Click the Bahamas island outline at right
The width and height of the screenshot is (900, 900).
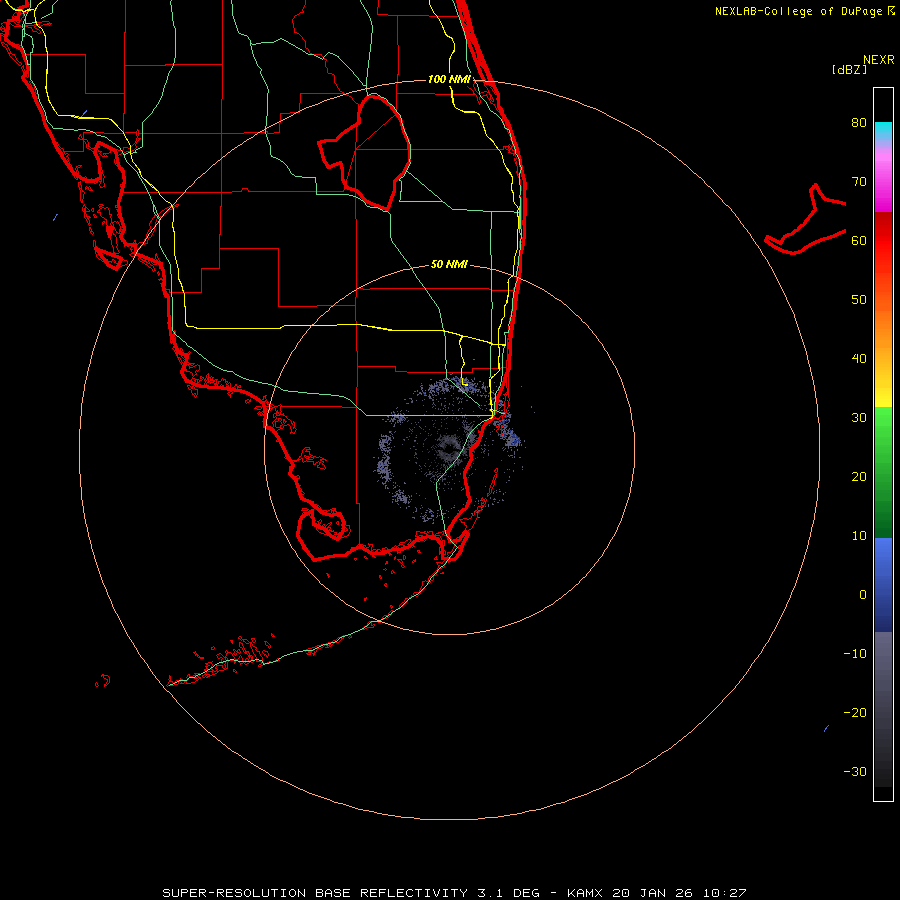[x=805, y=219]
